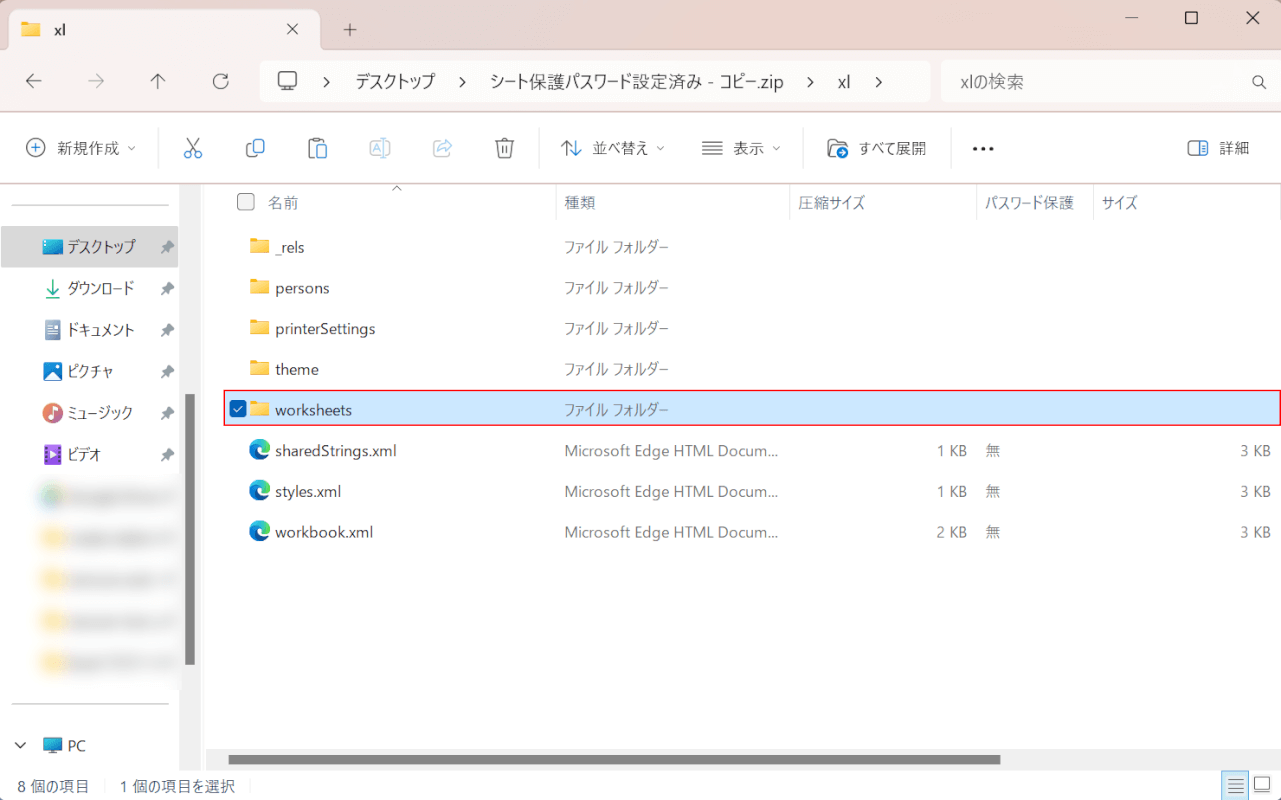Click xl in the address path
Viewport: 1281px width, 800px height.
point(844,82)
